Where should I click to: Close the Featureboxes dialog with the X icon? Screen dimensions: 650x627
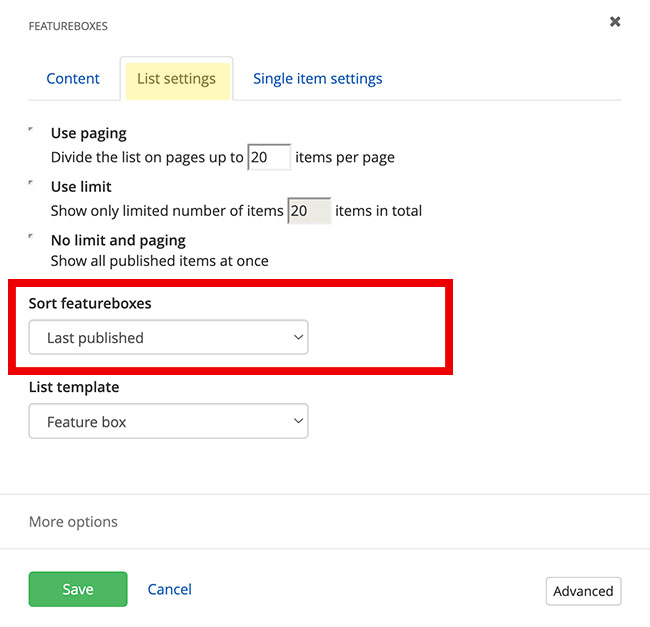point(615,21)
